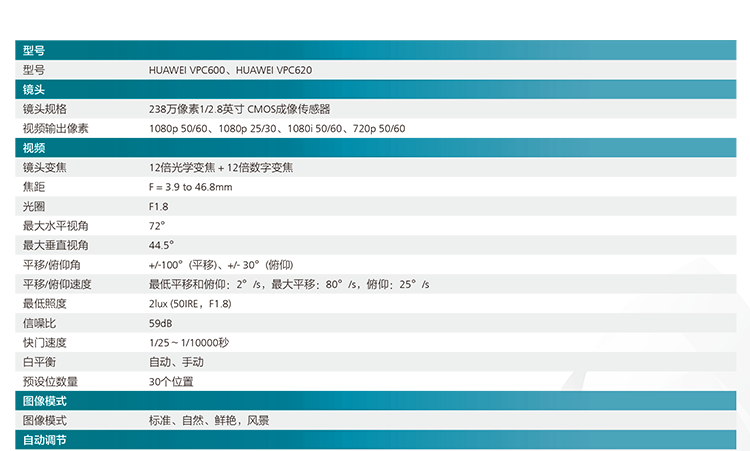Image resolution: width=750 pixels, height=451 pixels.
Task: Click the 镜头变焦 row label
Action: (x=45, y=167)
